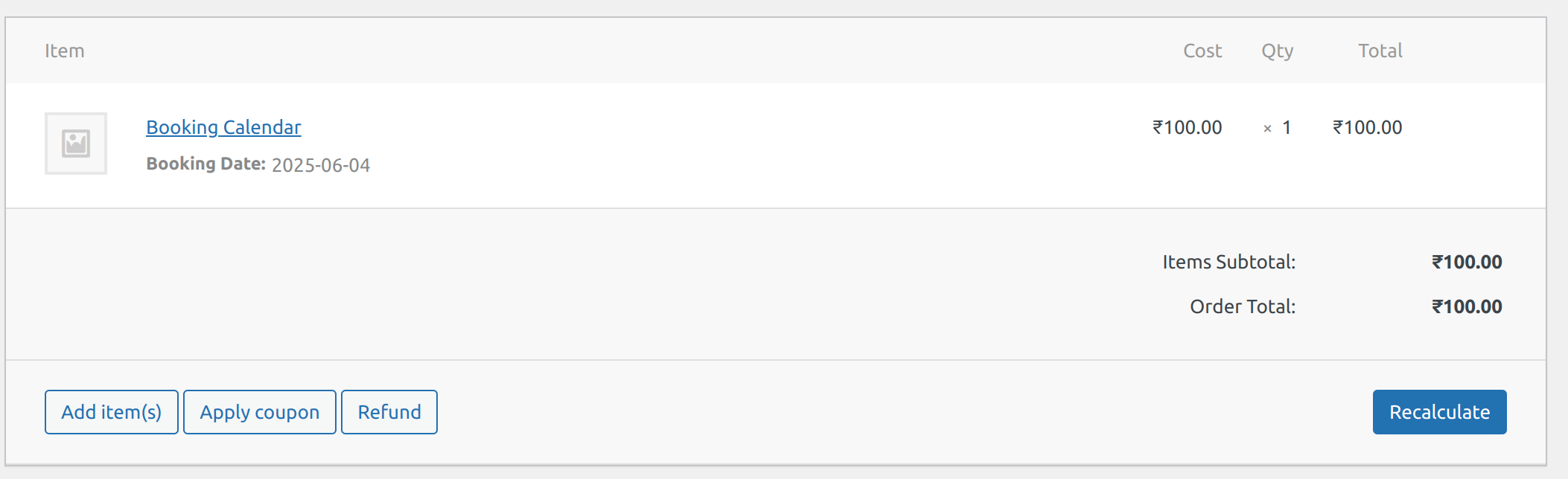Click the multiplication sign next to quantity
This screenshot has height=479, width=1568.
click(x=1267, y=129)
